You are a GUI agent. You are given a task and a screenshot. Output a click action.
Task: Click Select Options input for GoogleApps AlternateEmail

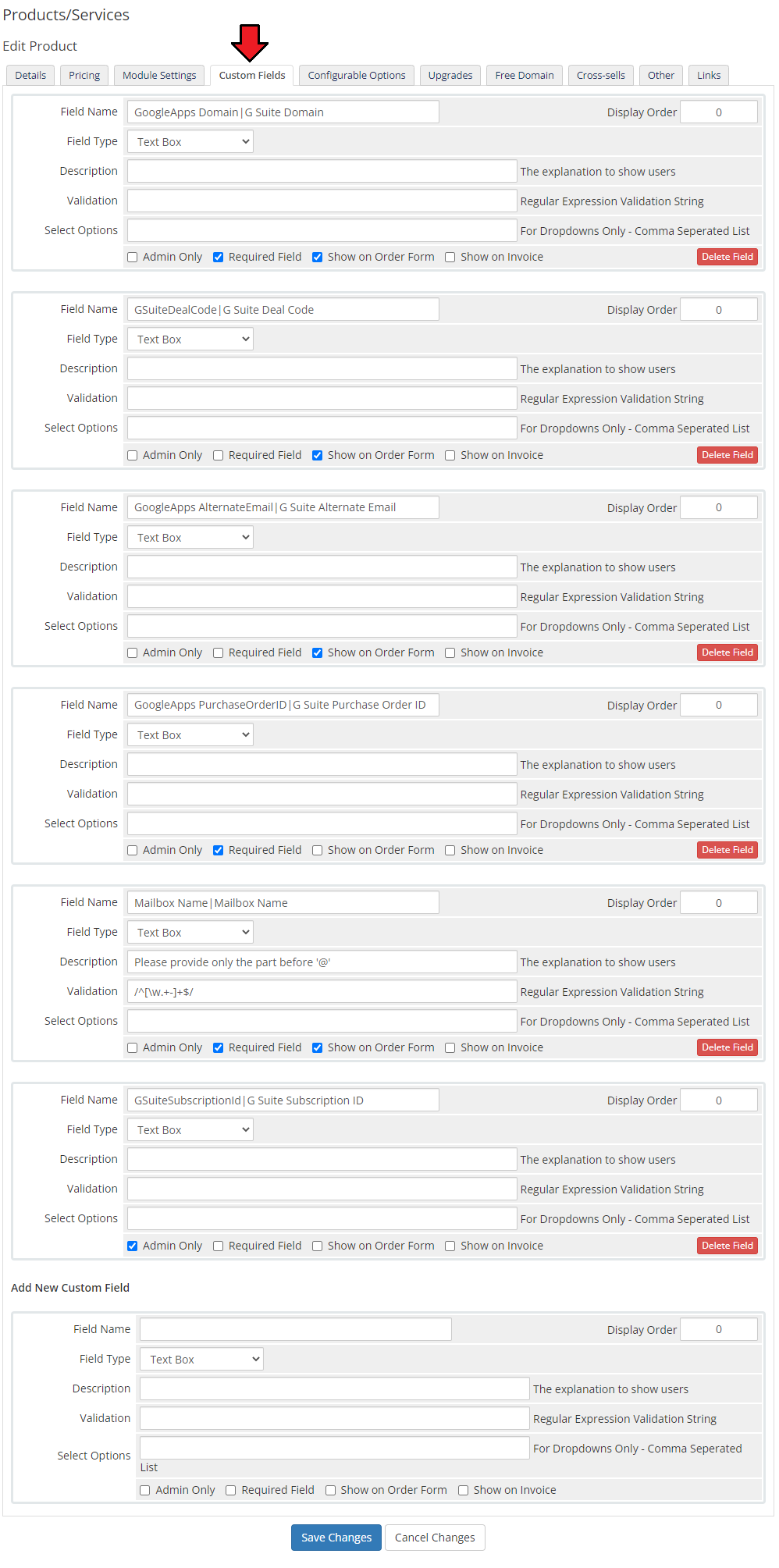point(322,626)
